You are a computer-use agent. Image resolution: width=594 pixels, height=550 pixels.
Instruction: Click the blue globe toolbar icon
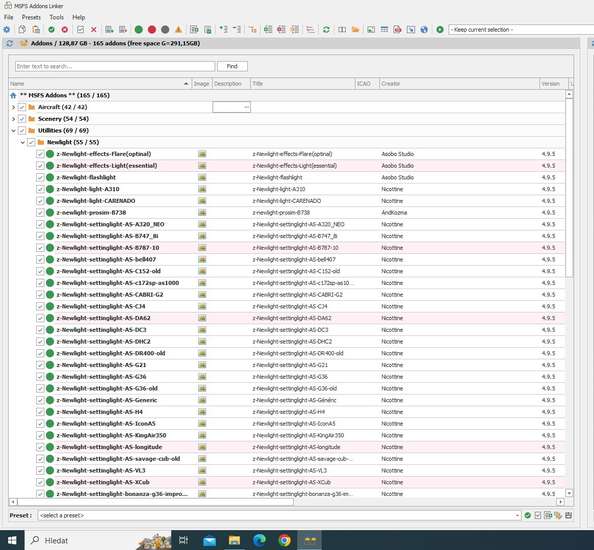click(424, 30)
